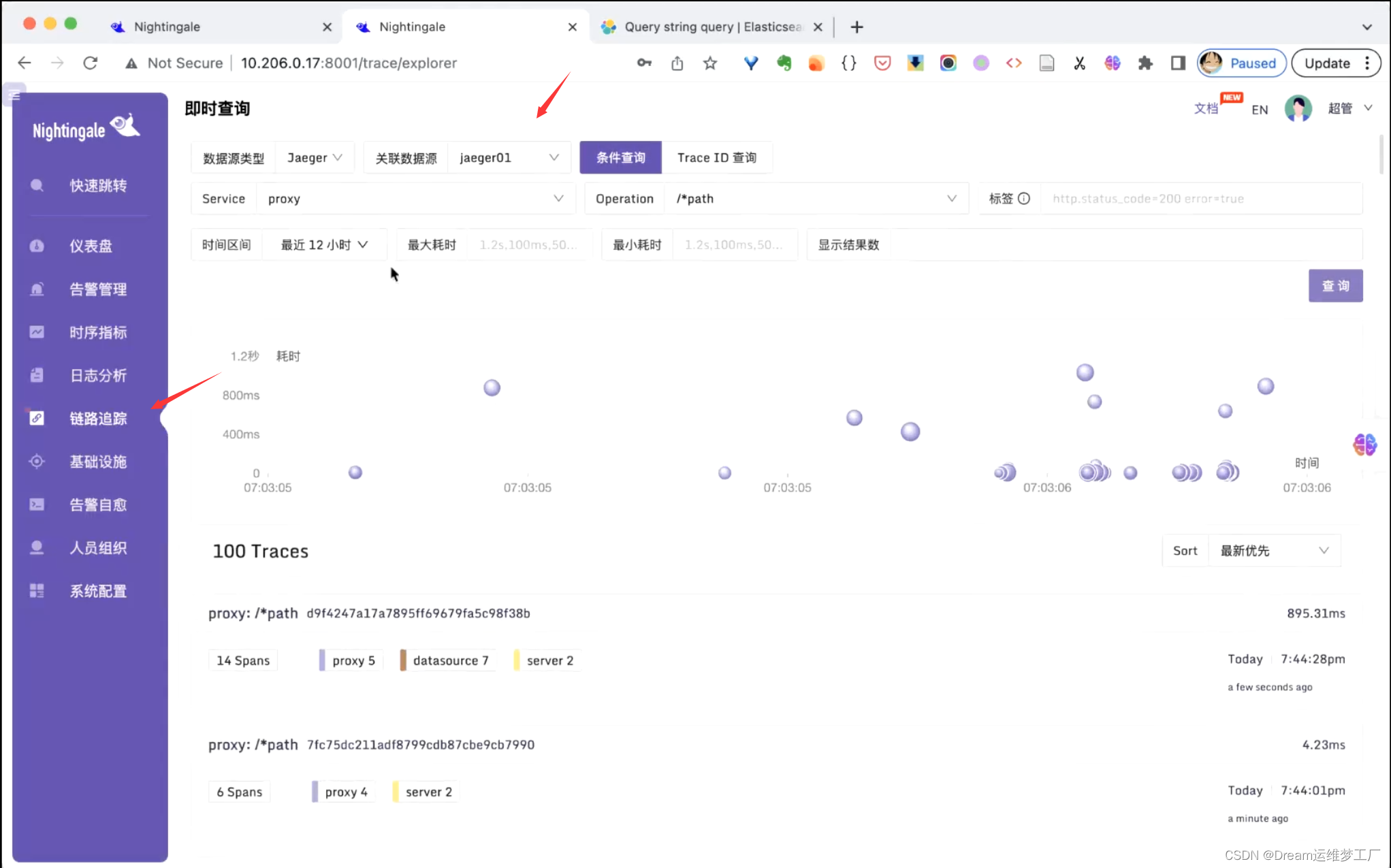1391x868 pixels.
Task: Click the 系统配置 grid icon
Action: pyautogui.click(x=37, y=591)
